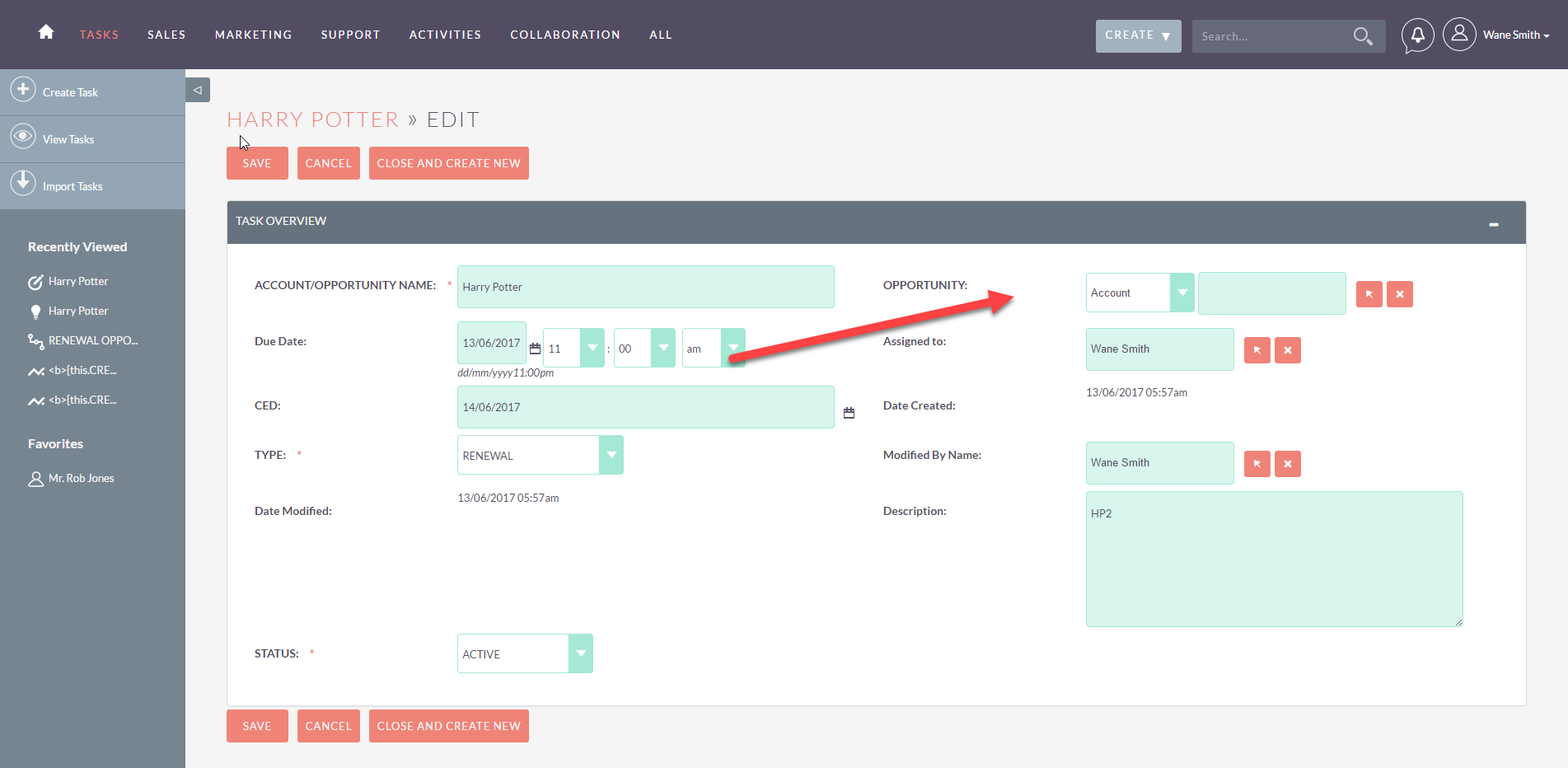
Task: Select the Create Task plus icon
Action: [x=23, y=88]
